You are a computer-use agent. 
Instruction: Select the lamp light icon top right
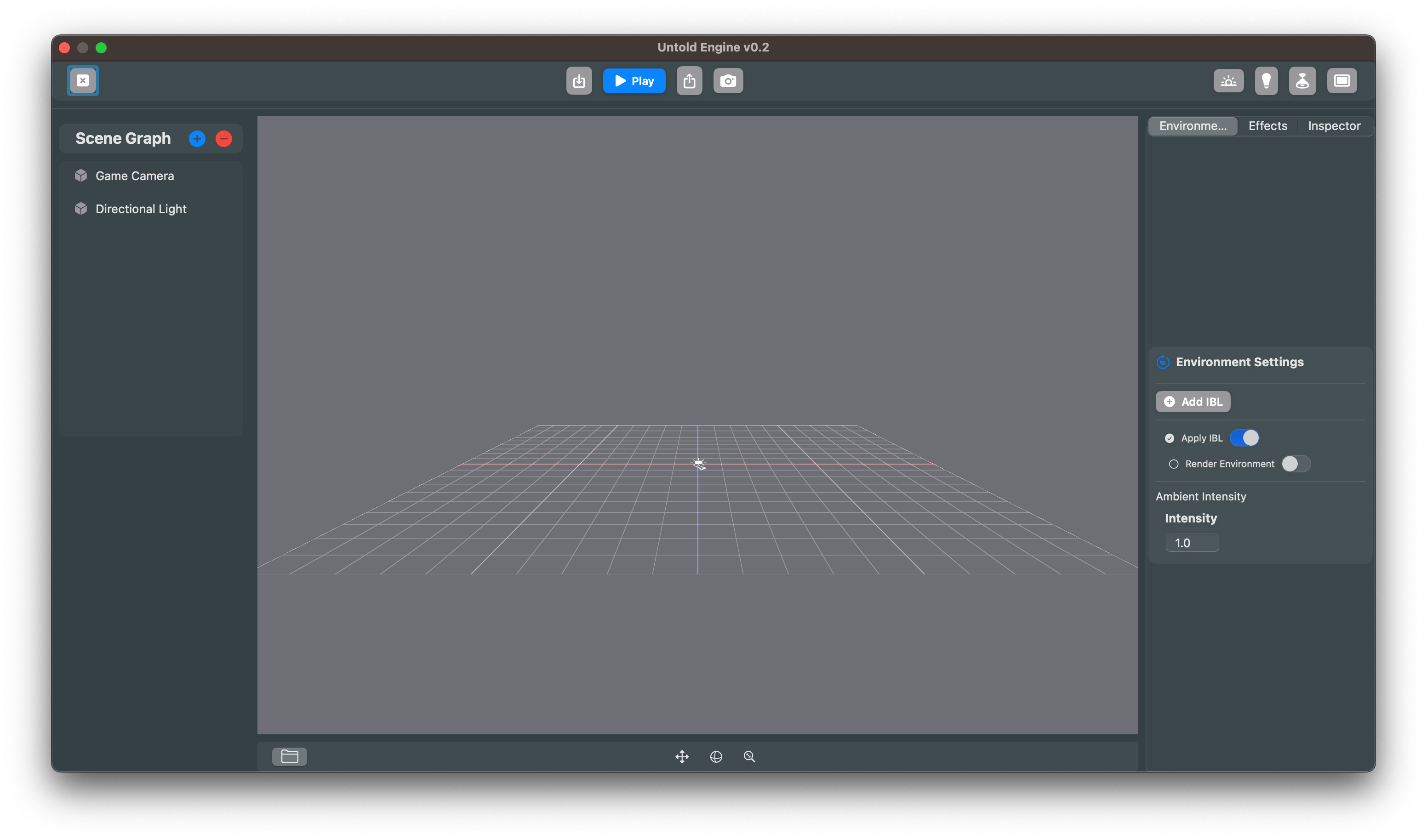1302,80
